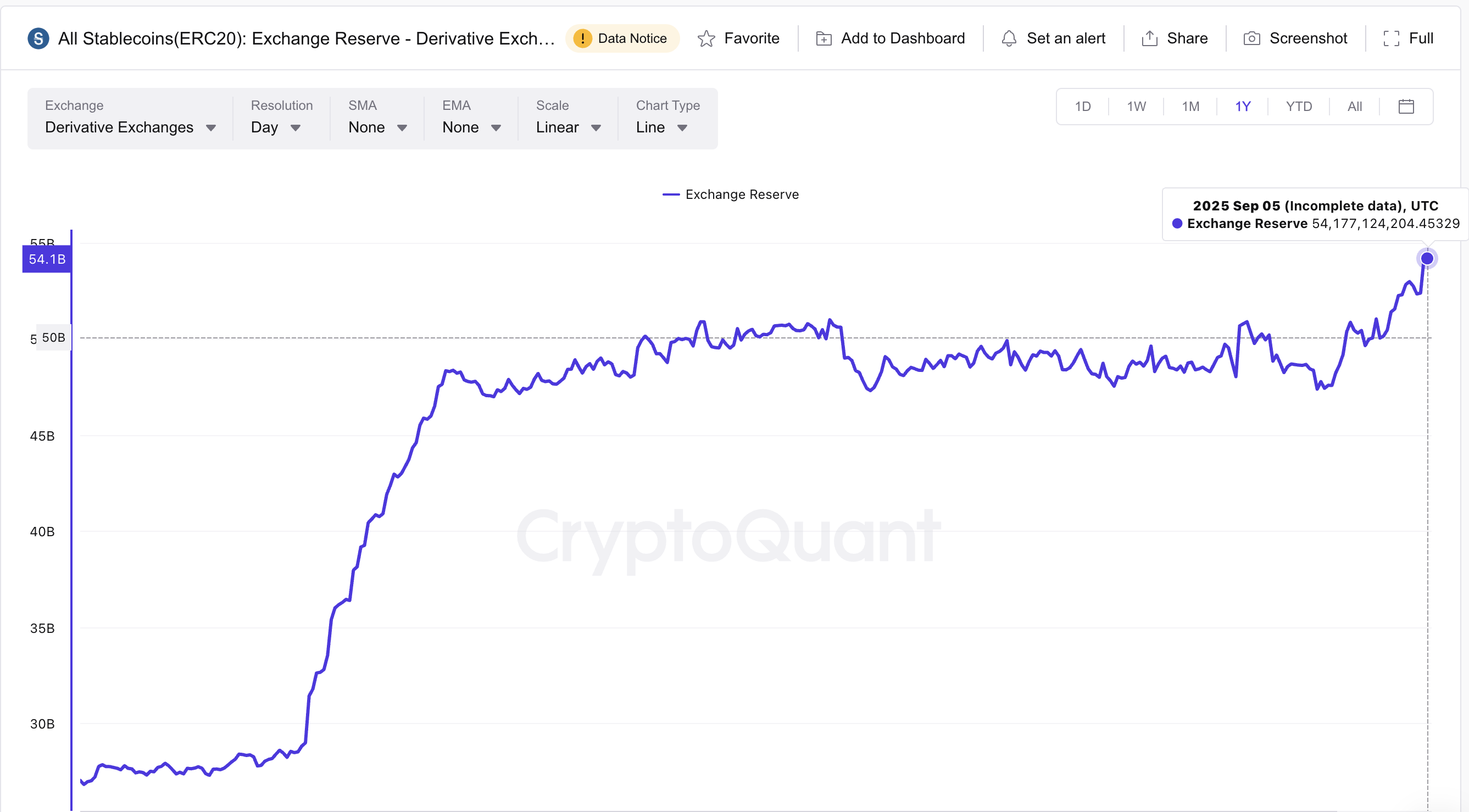Change Scale from Linear via its selector

coord(568,127)
